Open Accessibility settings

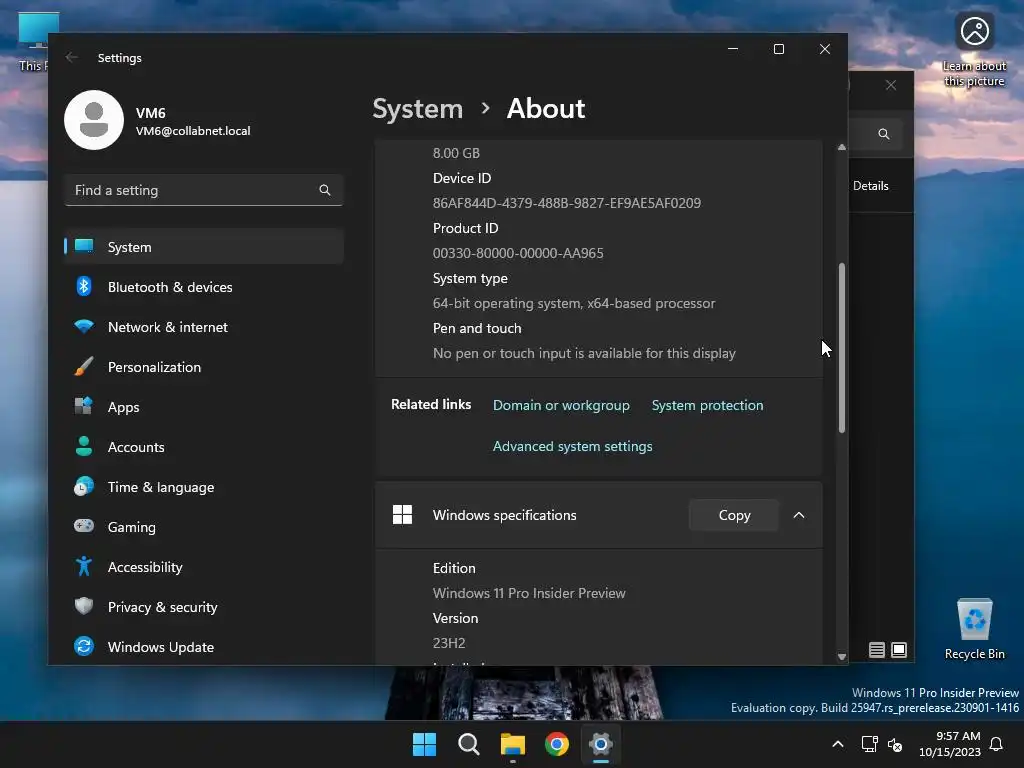point(204,567)
